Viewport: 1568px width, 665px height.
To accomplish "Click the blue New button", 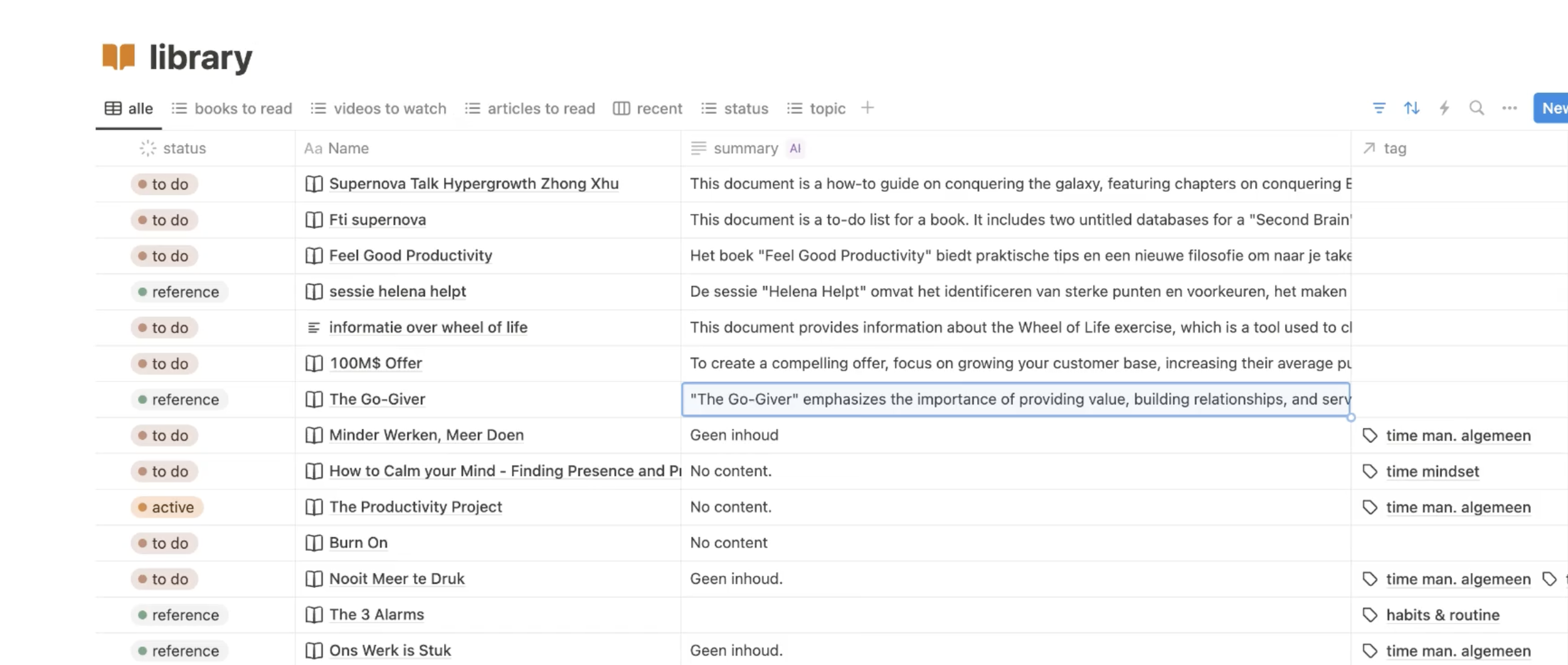I will tap(1551, 109).
